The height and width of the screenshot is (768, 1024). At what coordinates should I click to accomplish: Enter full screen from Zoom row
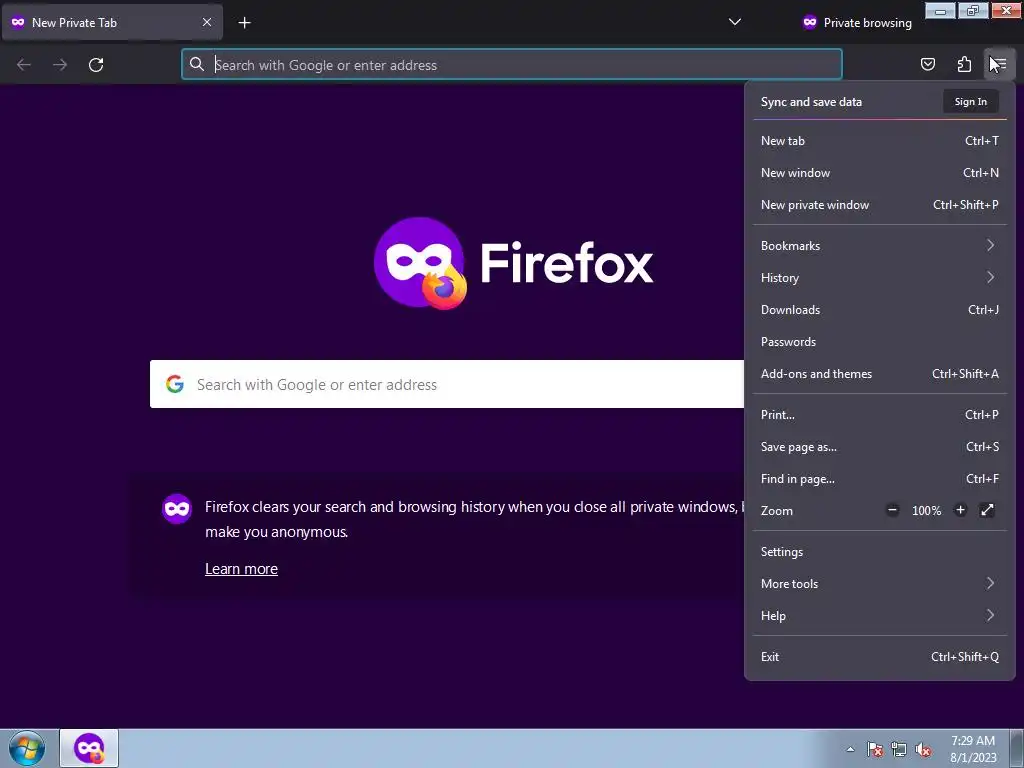point(987,510)
